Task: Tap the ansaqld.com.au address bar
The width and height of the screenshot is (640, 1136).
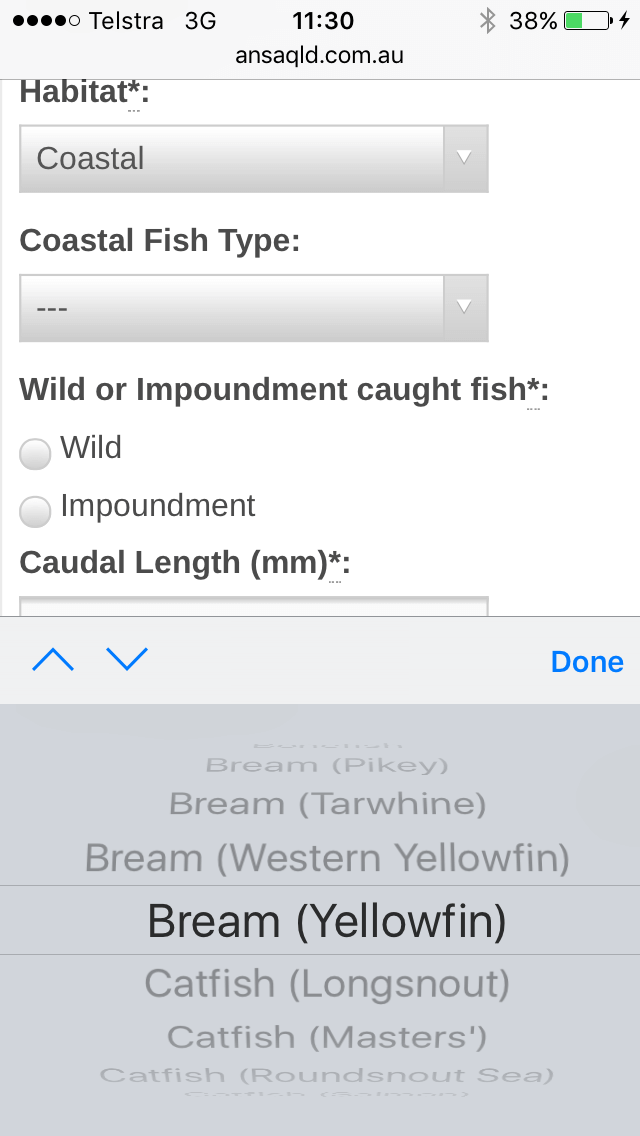Action: tap(320, 55)
